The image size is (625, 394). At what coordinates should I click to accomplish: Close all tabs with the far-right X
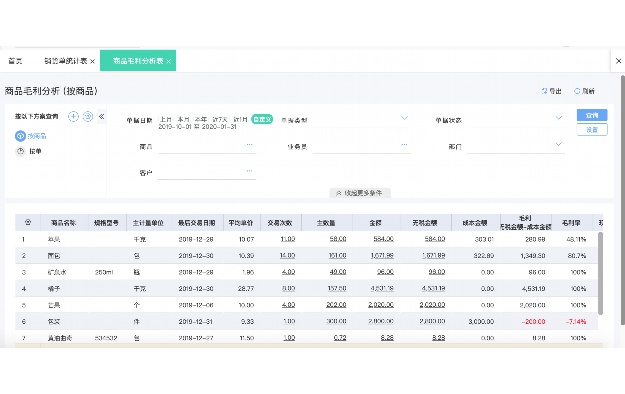618,61
